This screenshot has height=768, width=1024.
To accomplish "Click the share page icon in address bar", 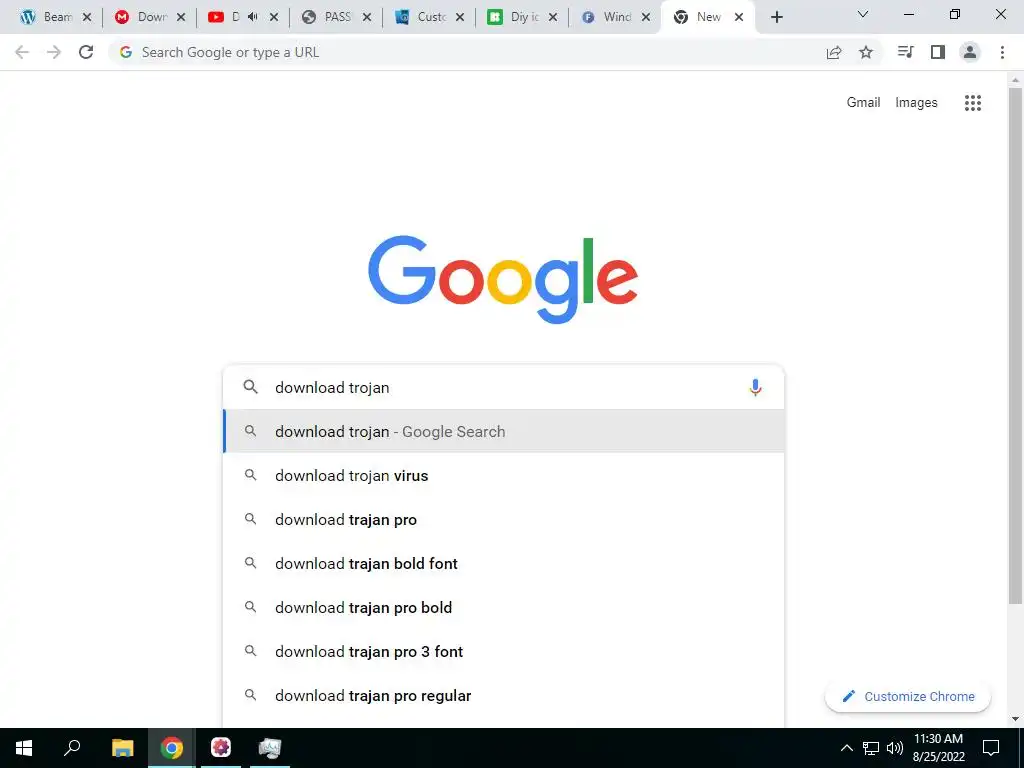I will [x=834, y=52].
